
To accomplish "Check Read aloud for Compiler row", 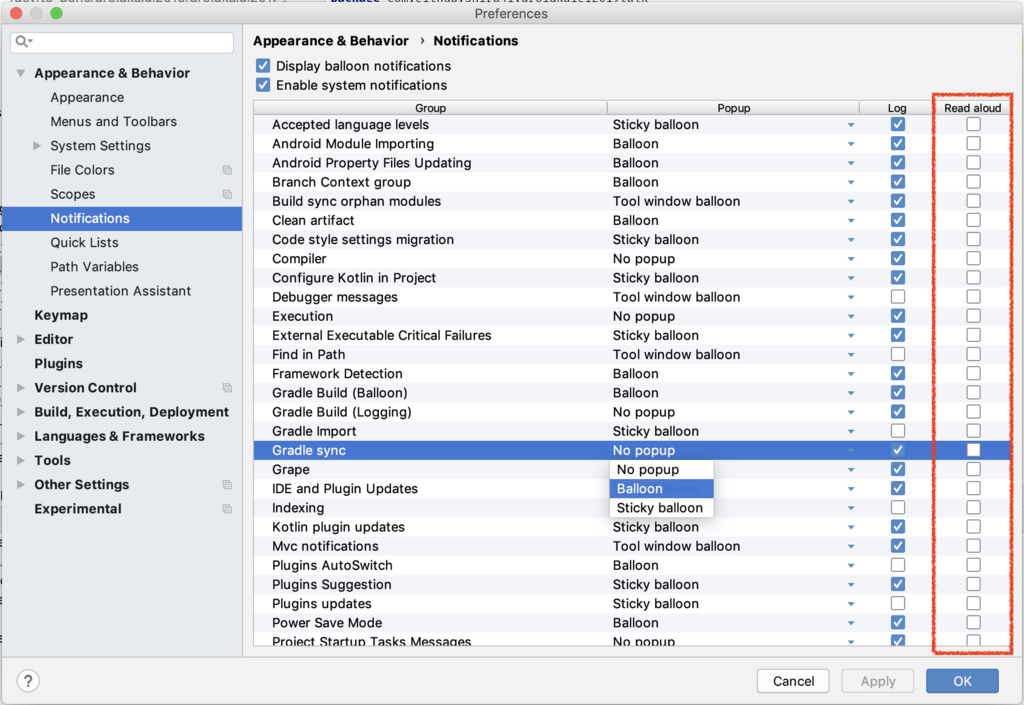I will coord(973,258).
